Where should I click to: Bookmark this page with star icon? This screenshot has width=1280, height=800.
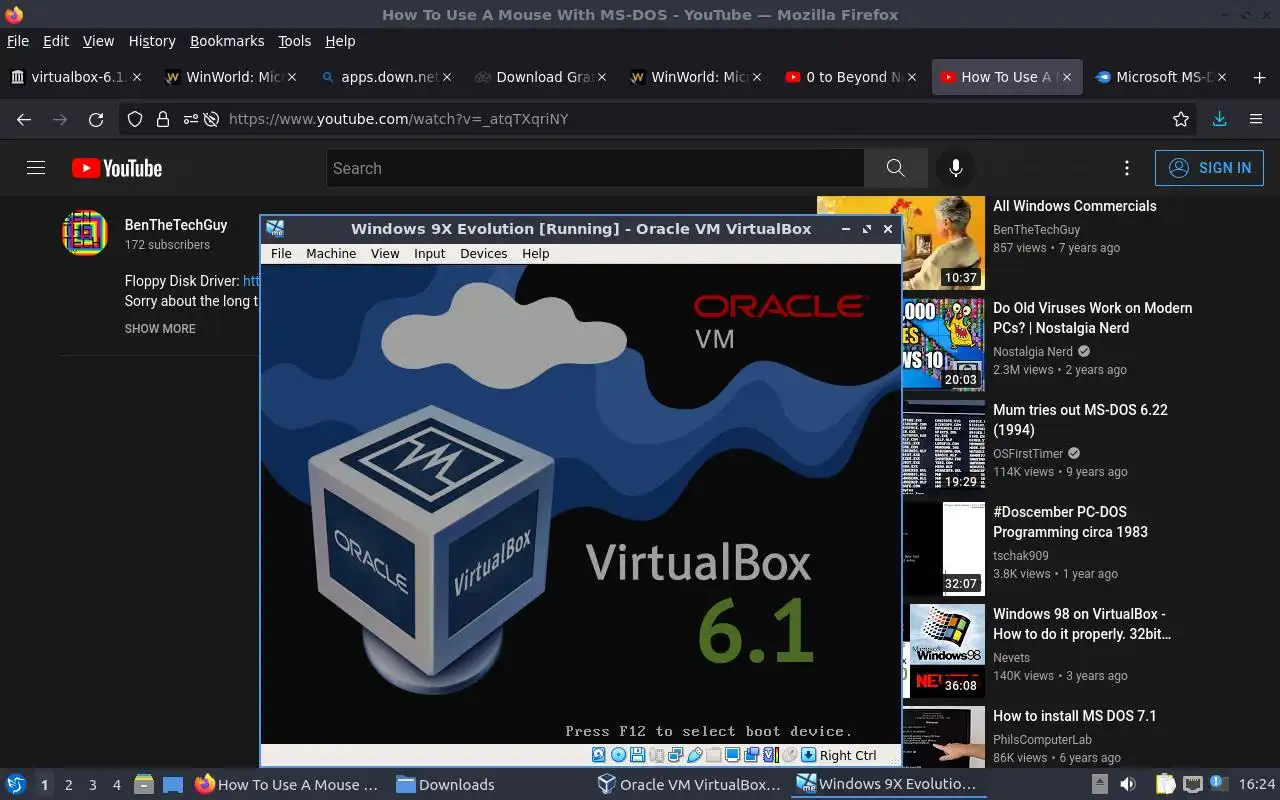(x=1181, y=119)
